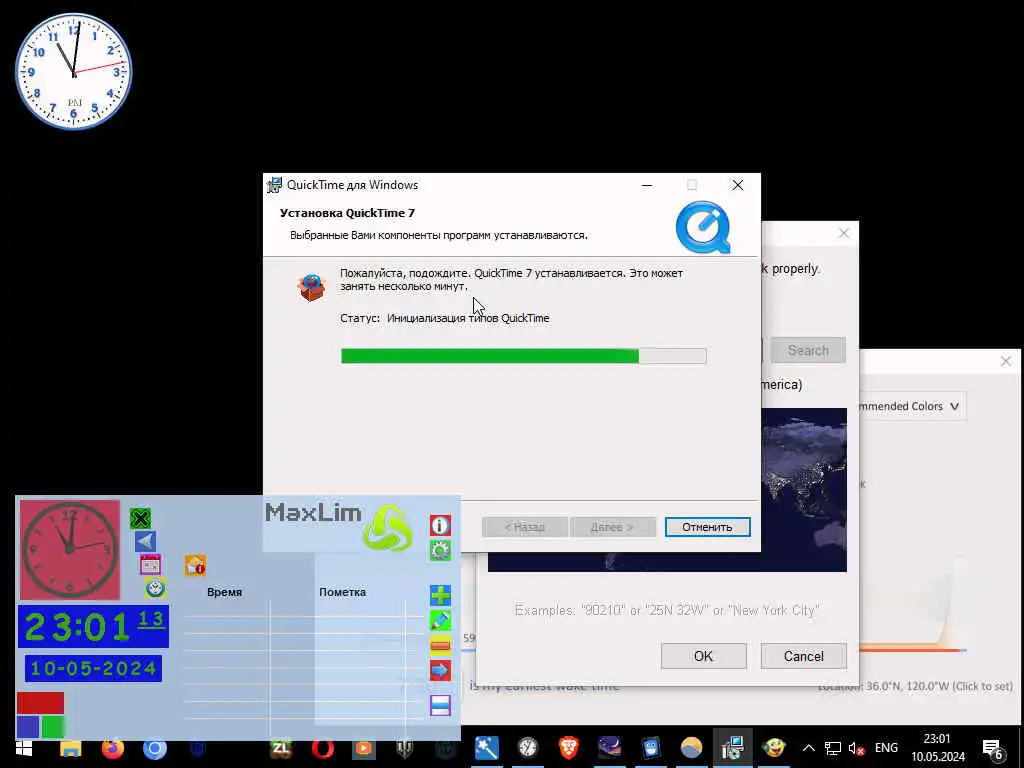Open the magic wand app on taskbar
1024x768 pixels.
coord(487,747)
